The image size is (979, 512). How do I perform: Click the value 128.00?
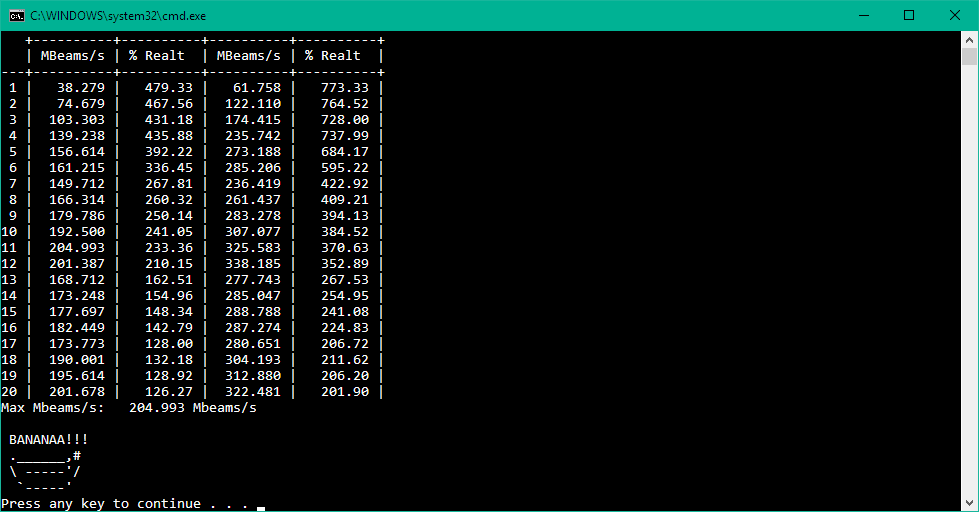[x=169, y=344]
